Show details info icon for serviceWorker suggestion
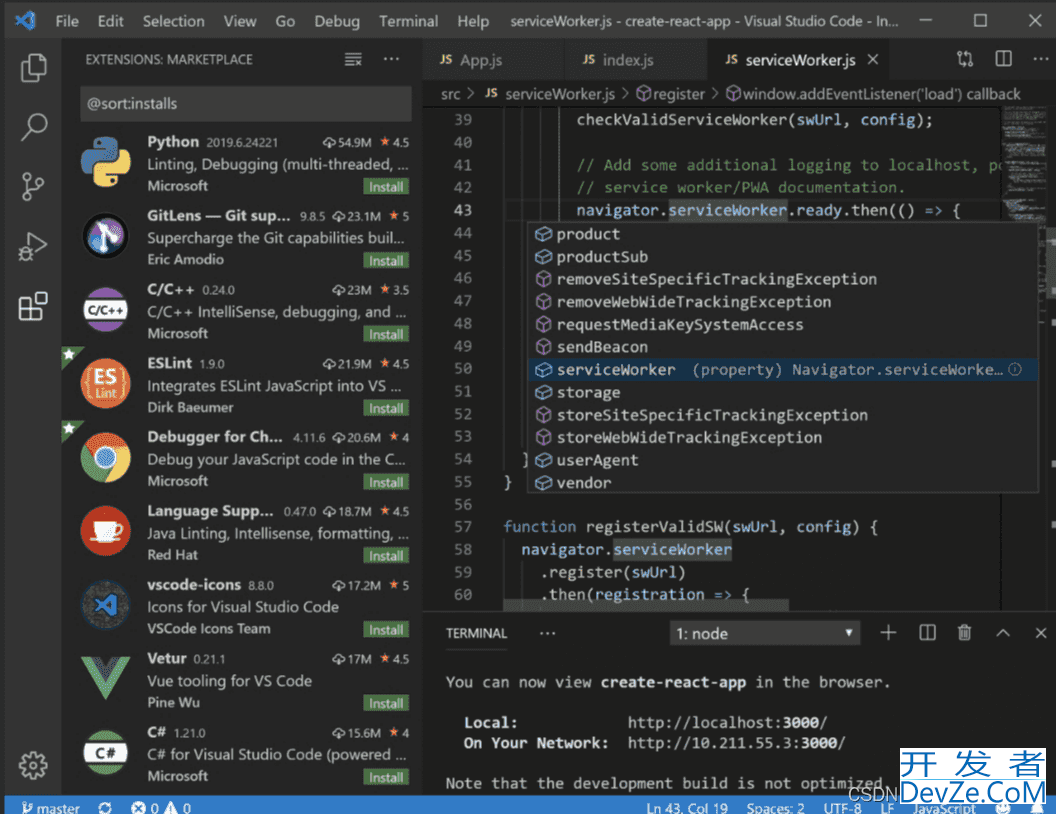Screen dimensions: 1056x814 [x=1015, y=369]
